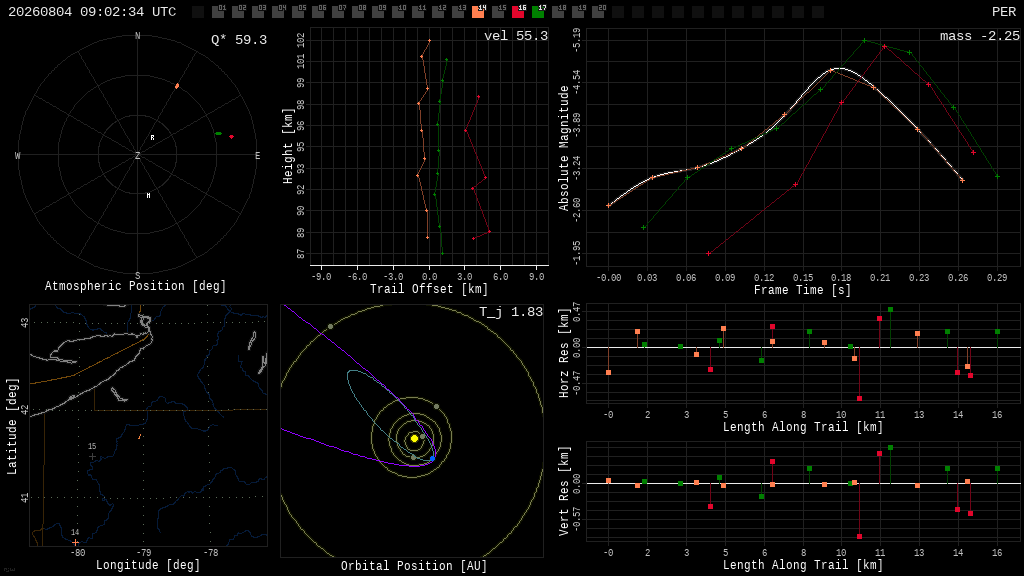This screenshot has height=576, width=1024.
Task: Select the gray station 01 box
Action: point(218,11)
